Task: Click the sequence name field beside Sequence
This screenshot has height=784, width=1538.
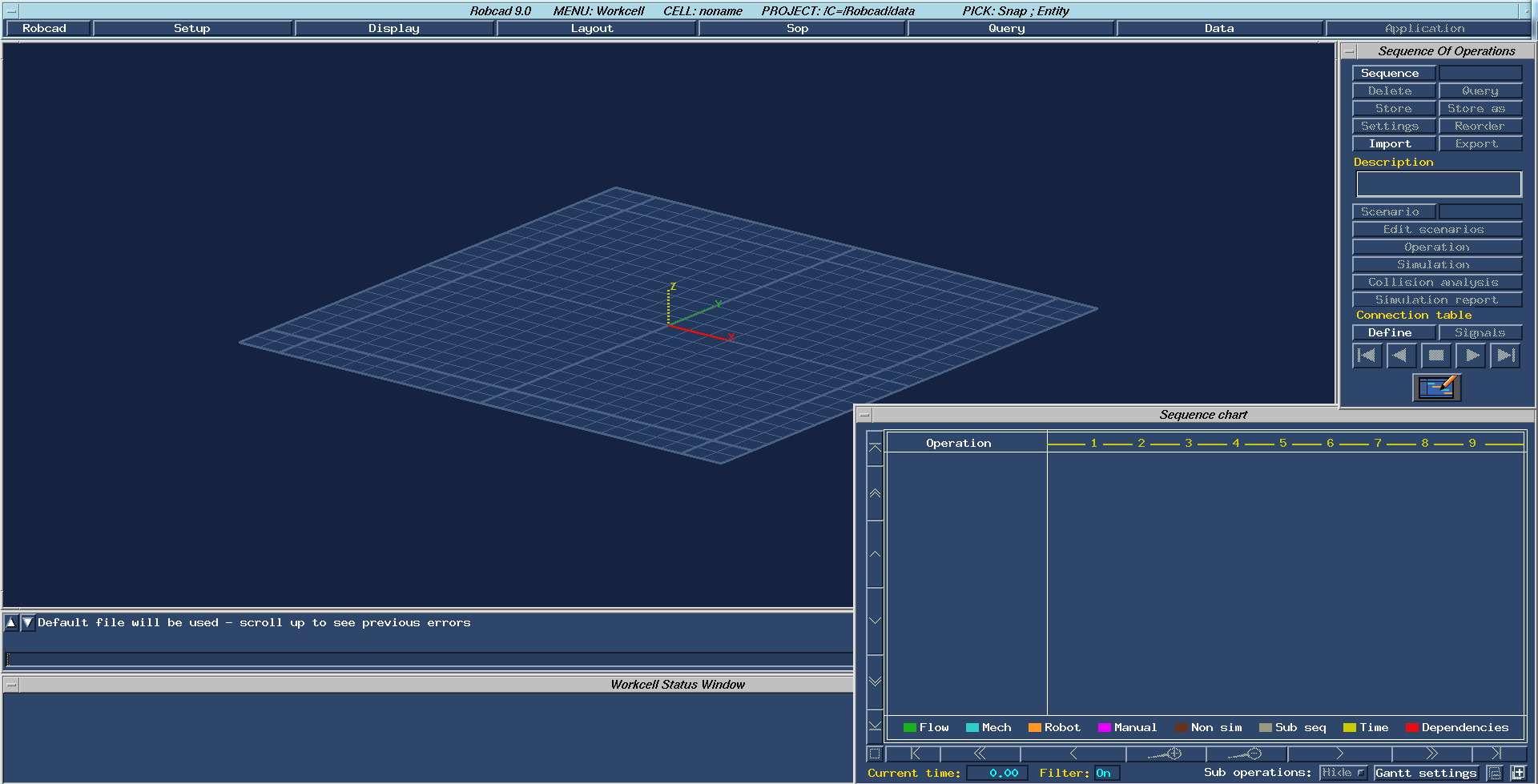Action: tap(1480, 73)
